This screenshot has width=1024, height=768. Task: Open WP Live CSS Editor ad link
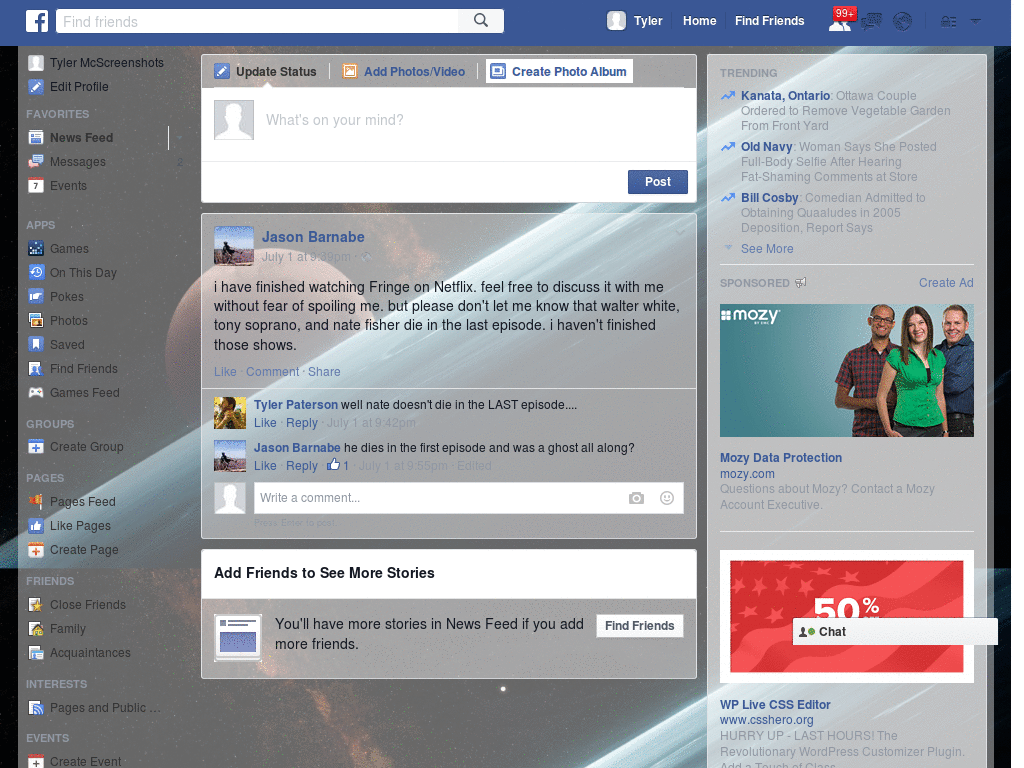pyautogui.click(x=775, y=705)
